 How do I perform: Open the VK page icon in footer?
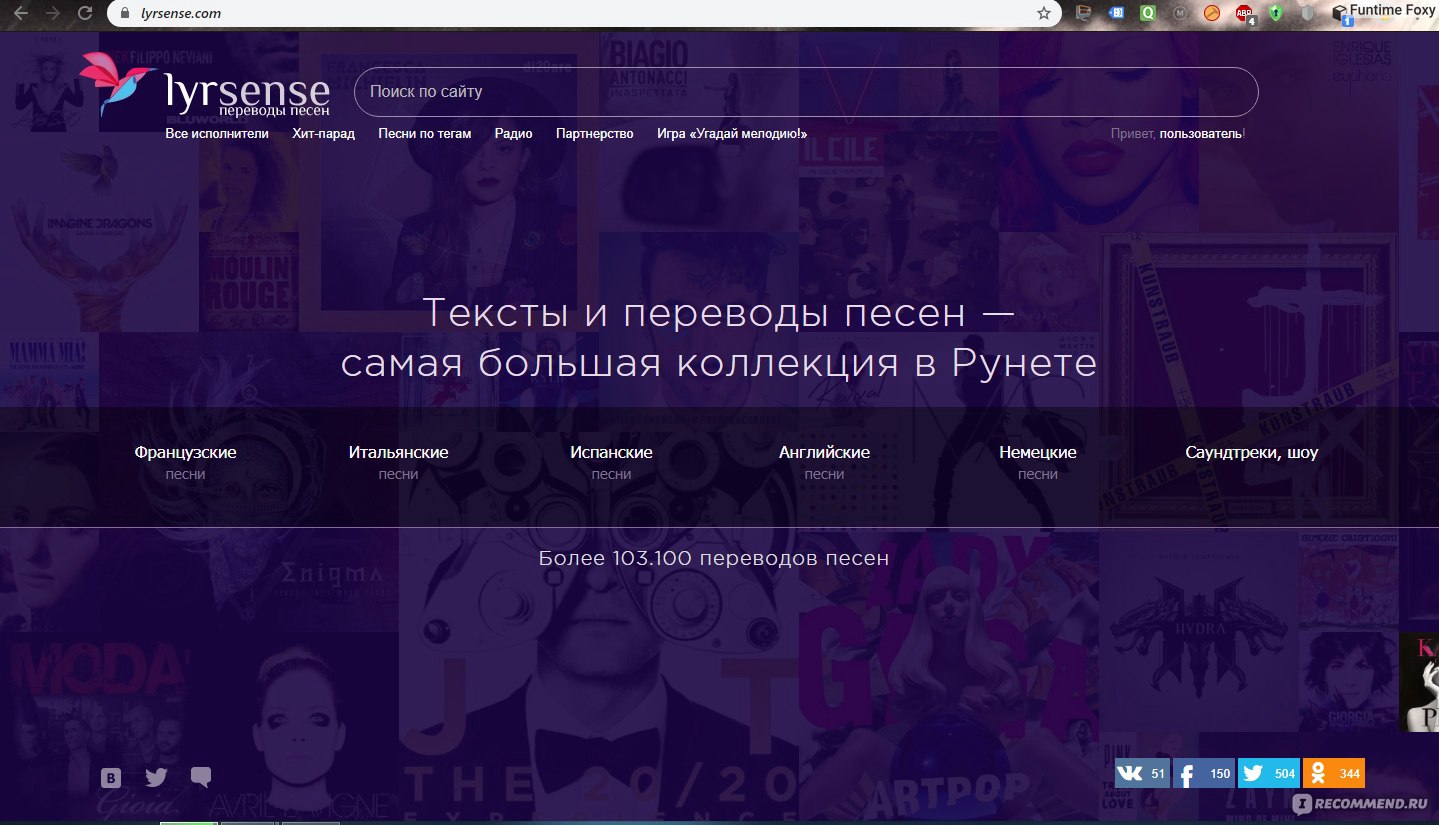(x=111, y=778)
